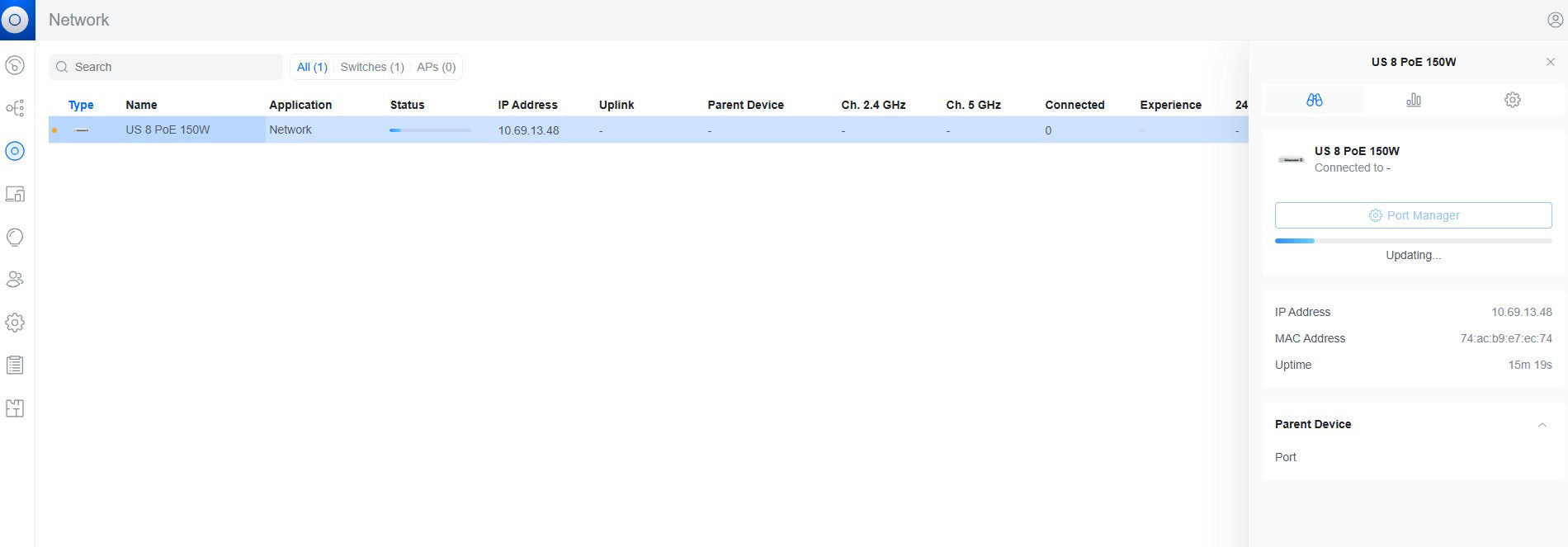The width and height of the screenshot is (1568, 547).
Task: Select the Overview binoculars tab
Action: (x=1315, y=100)
